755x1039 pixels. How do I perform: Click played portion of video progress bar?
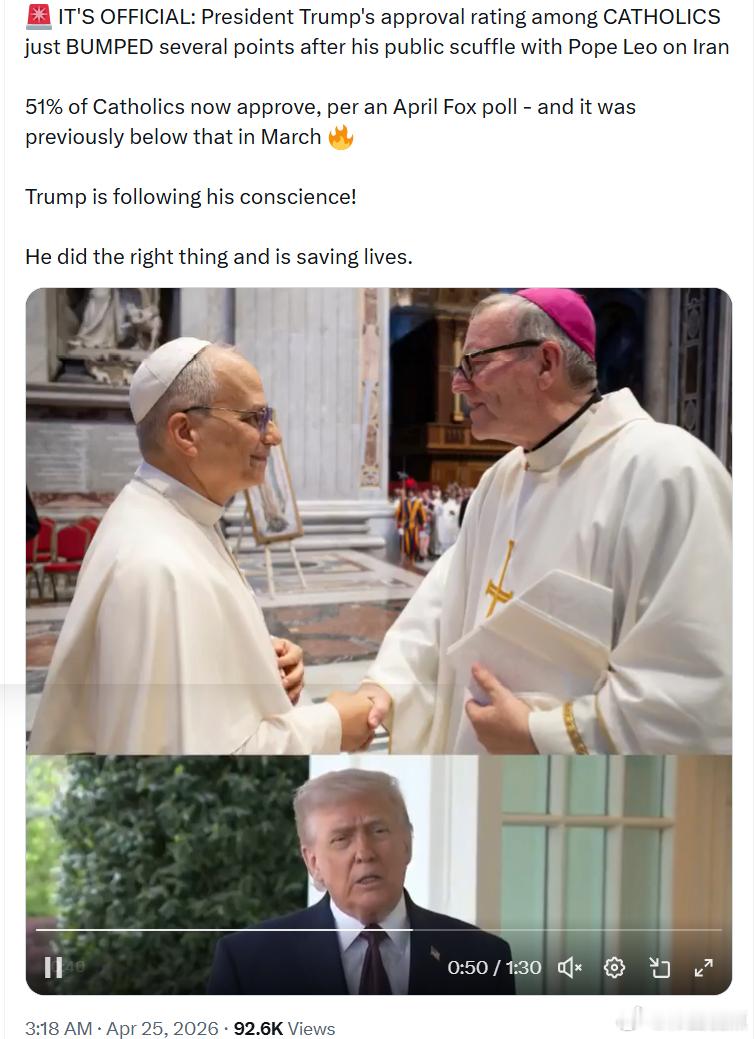224,930
